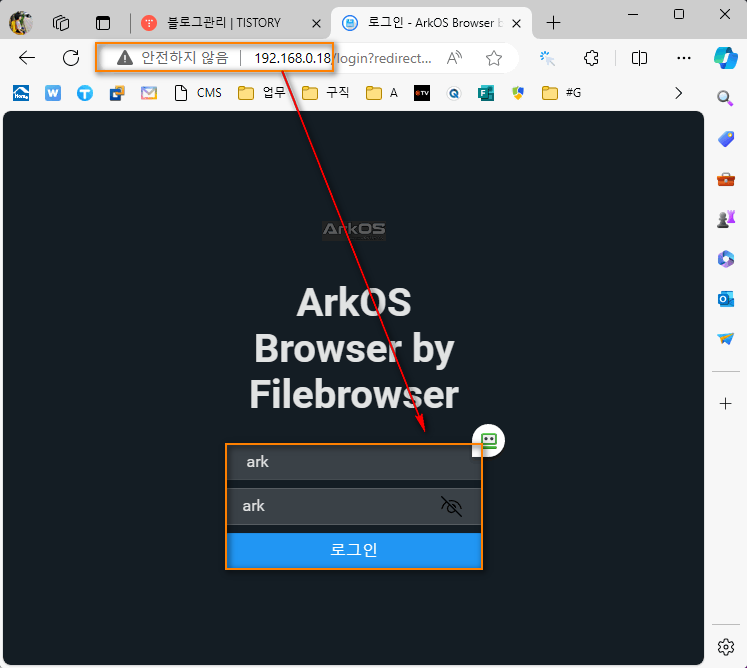Image resolution: width=747 pixels, height=668 pixels.
Task: Show more bookmarks chevron
Action: (679, 93)
